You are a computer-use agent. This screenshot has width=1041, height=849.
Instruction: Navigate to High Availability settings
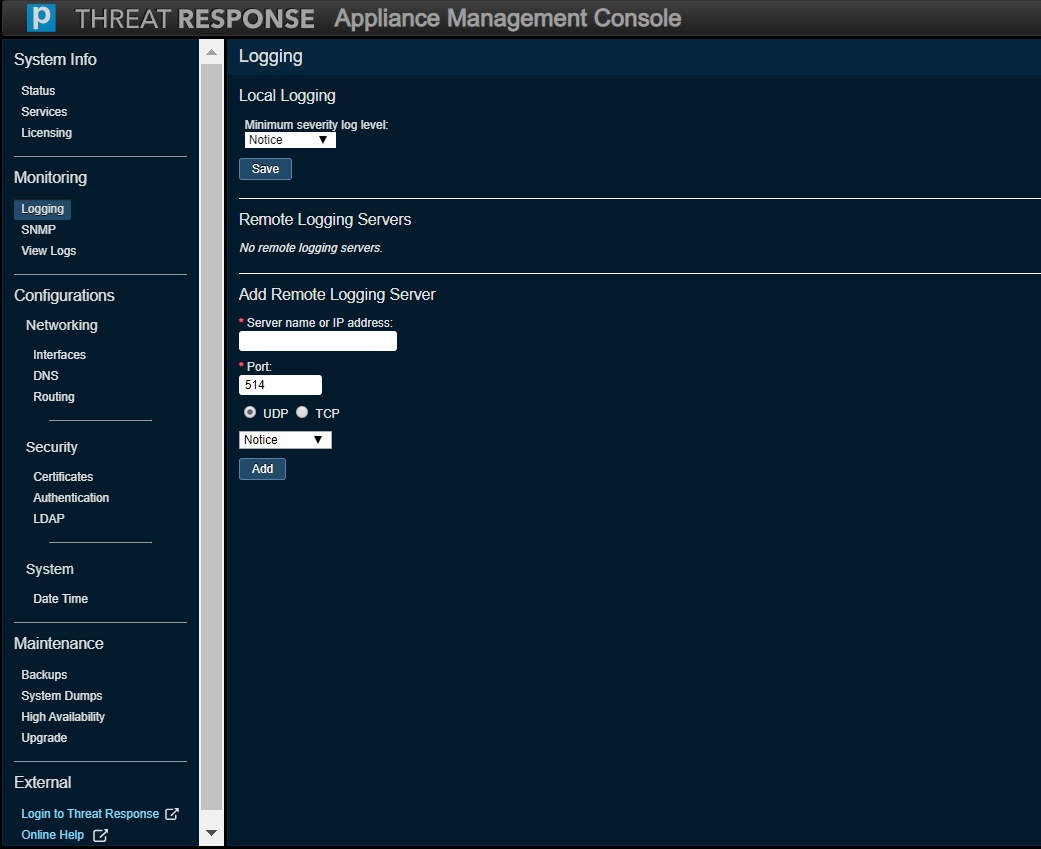tap(63, 717)
